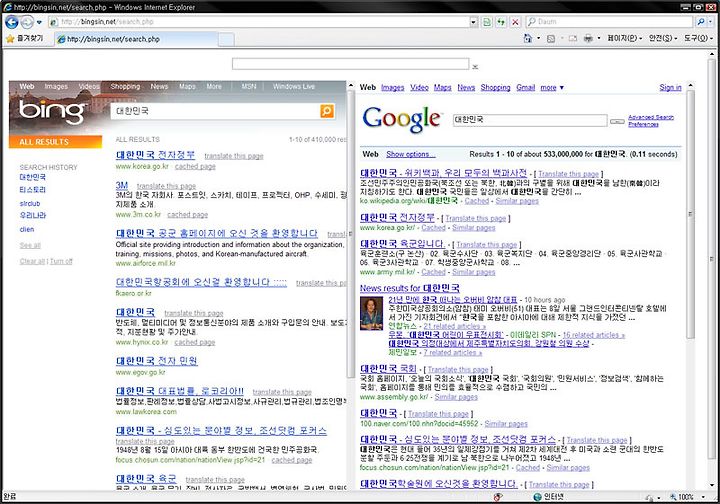This screenshot has height=504, width=720.
Task: Click the Daum search magnifier button
Action: point(700,22)
